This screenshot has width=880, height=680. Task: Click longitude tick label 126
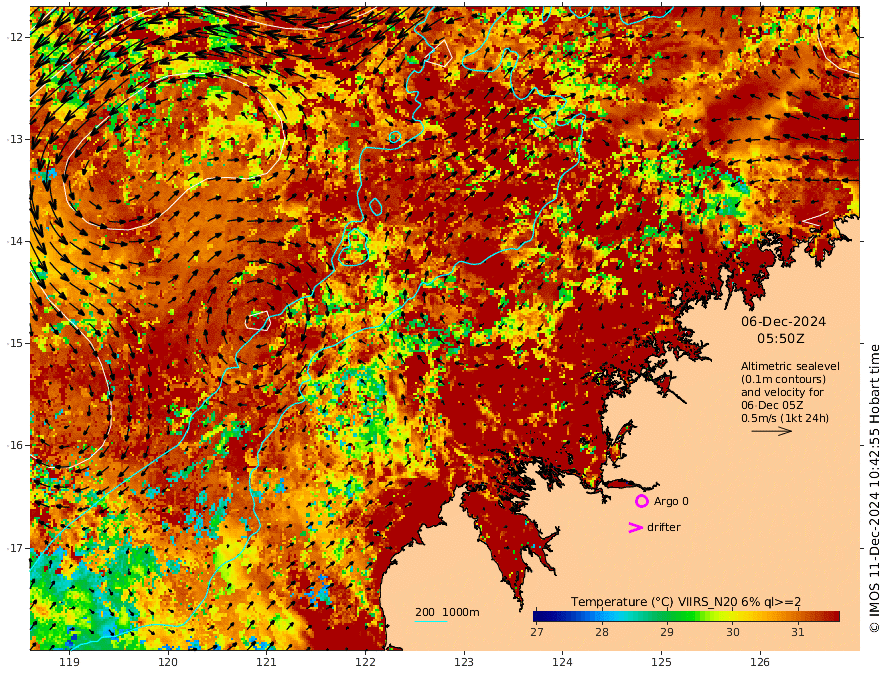point(760,662)
